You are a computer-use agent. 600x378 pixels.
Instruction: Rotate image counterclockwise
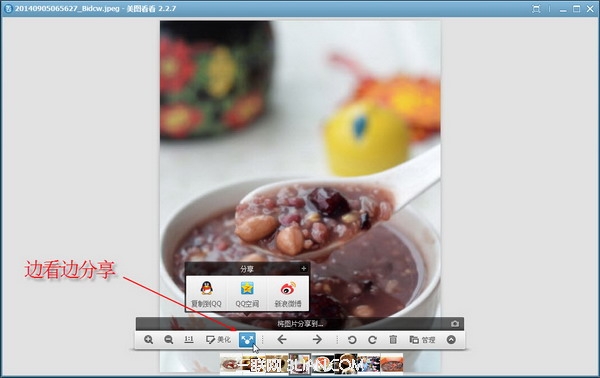tap(352, 339)
